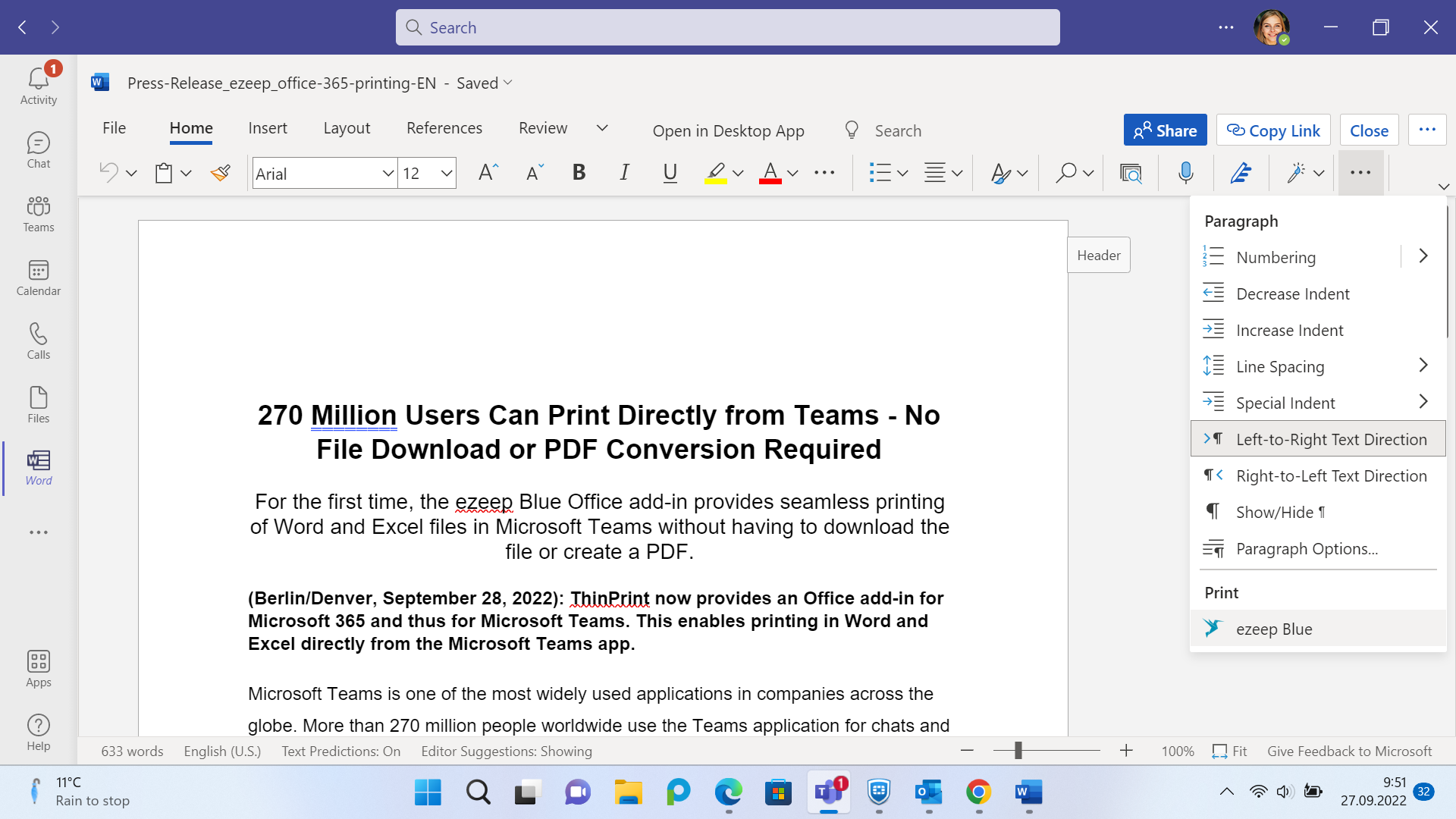The image size is (1456, 819).
Task: Apply yellow text highlight color
Action: pos(715,173)
